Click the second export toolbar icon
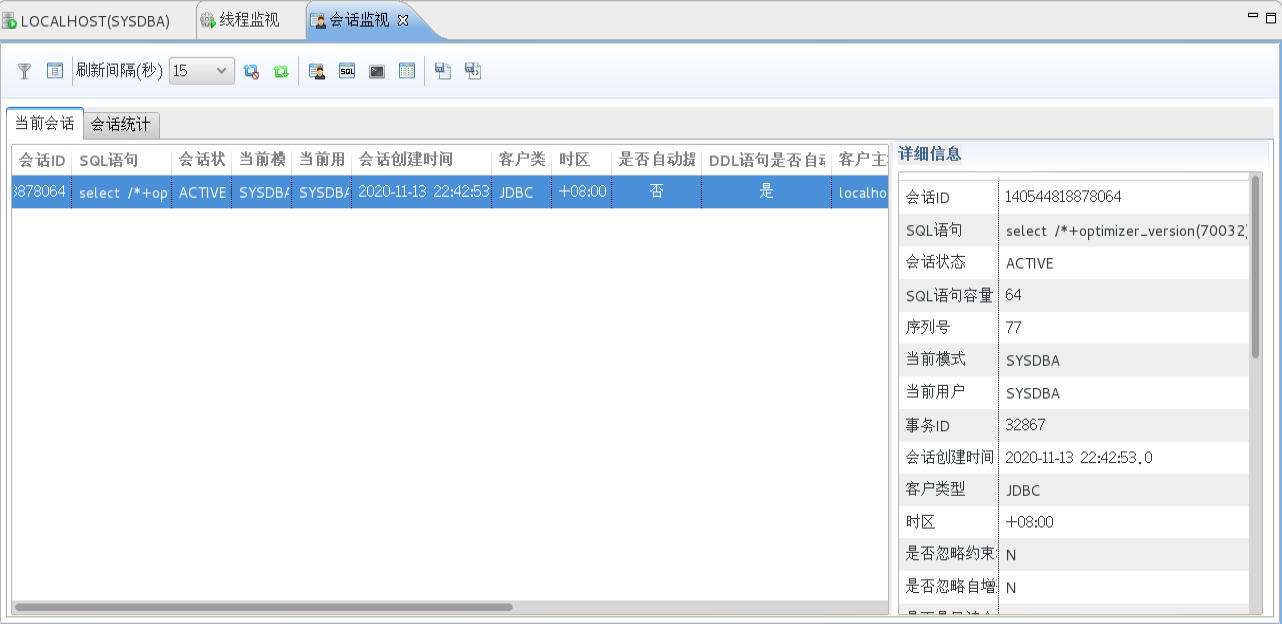Image resolution: width=1282 pixels, height=624 pixels. pos(473,71)
